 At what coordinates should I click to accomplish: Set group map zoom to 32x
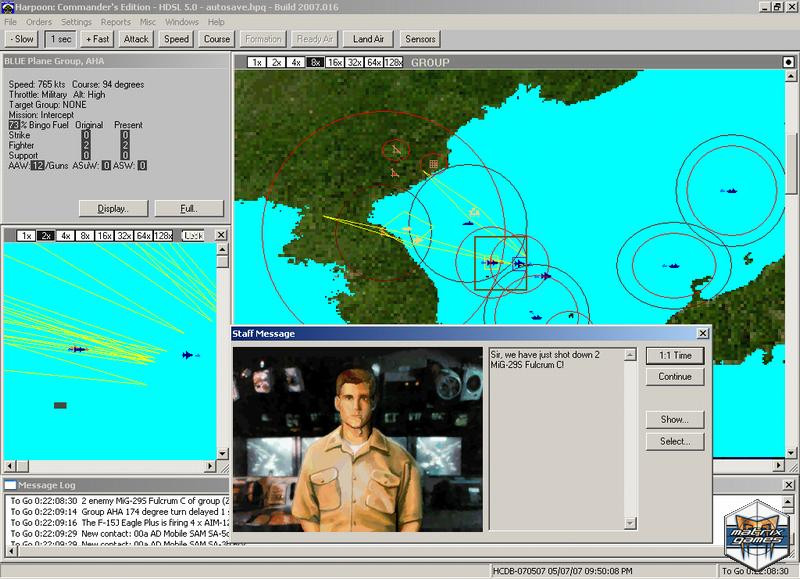pyautogui.click(x=354, y=62)
